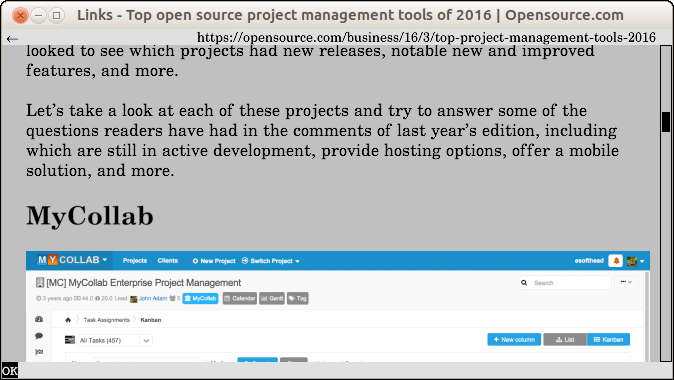The image size is (674, 380).
Task: Open the orange notification bell
Action: [x=616, y=260]
